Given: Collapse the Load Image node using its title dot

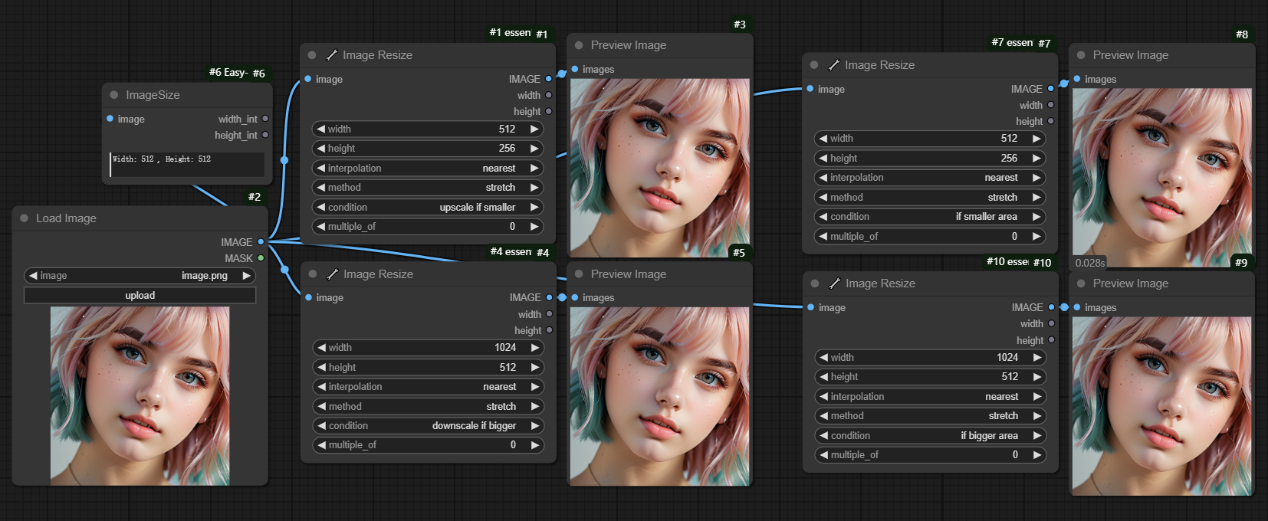Looking at the screenshot, I should 22,218.
